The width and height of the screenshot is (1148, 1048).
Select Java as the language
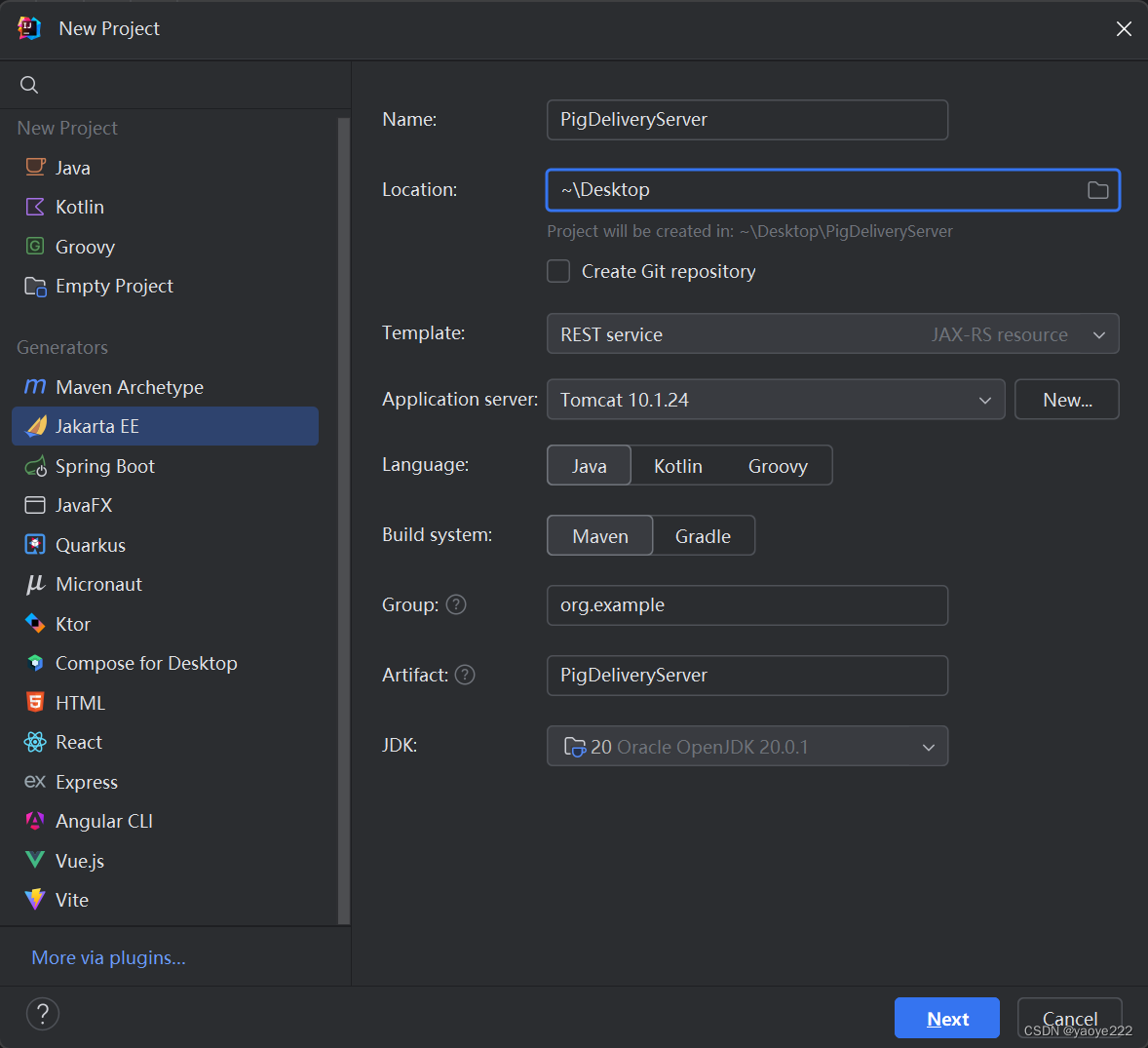(589, 466)
